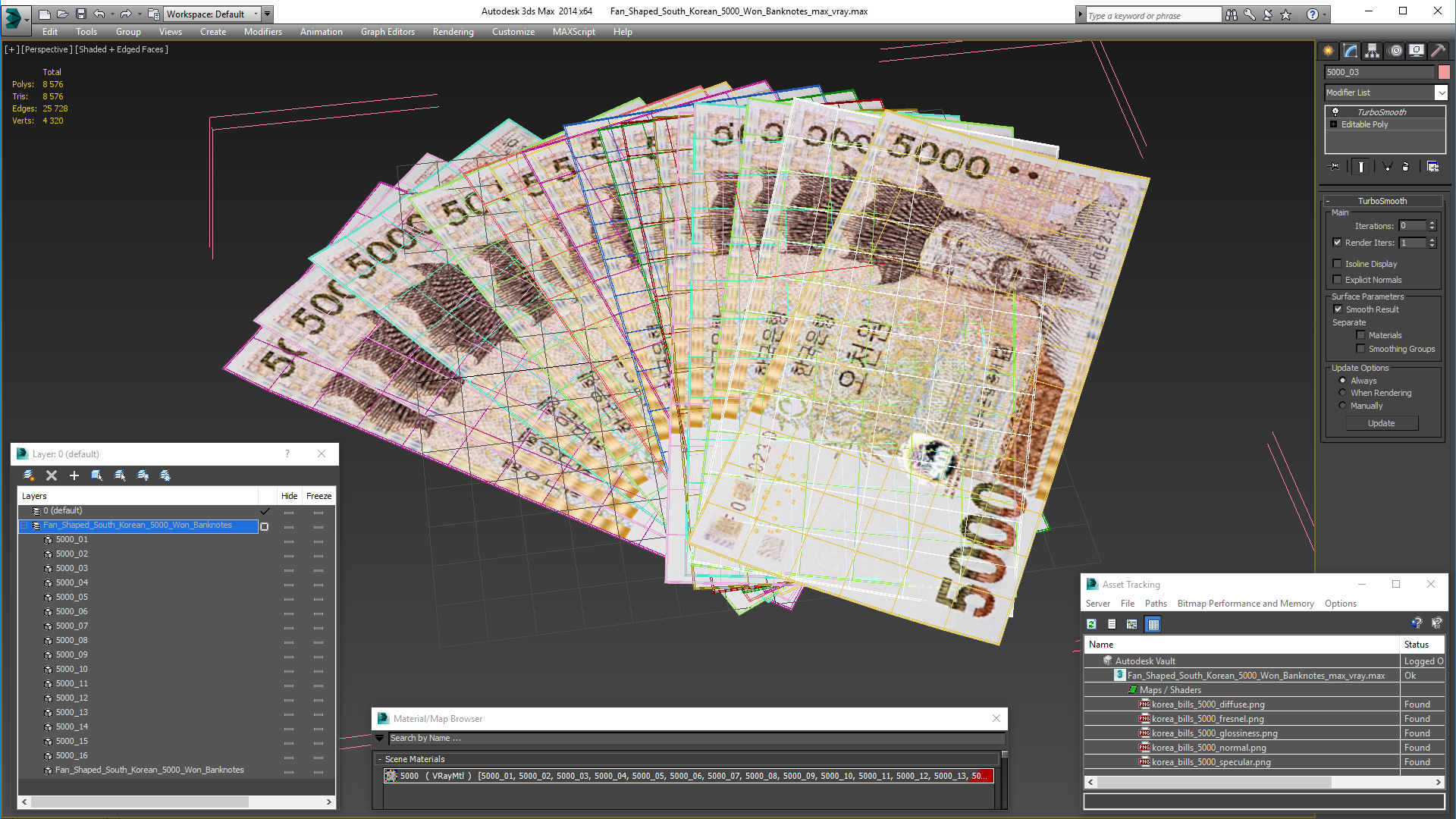Screen dimensions: 1456x819
Task: Click Remove modifier from stack trash icon
Action: [x=1405, y=167]
